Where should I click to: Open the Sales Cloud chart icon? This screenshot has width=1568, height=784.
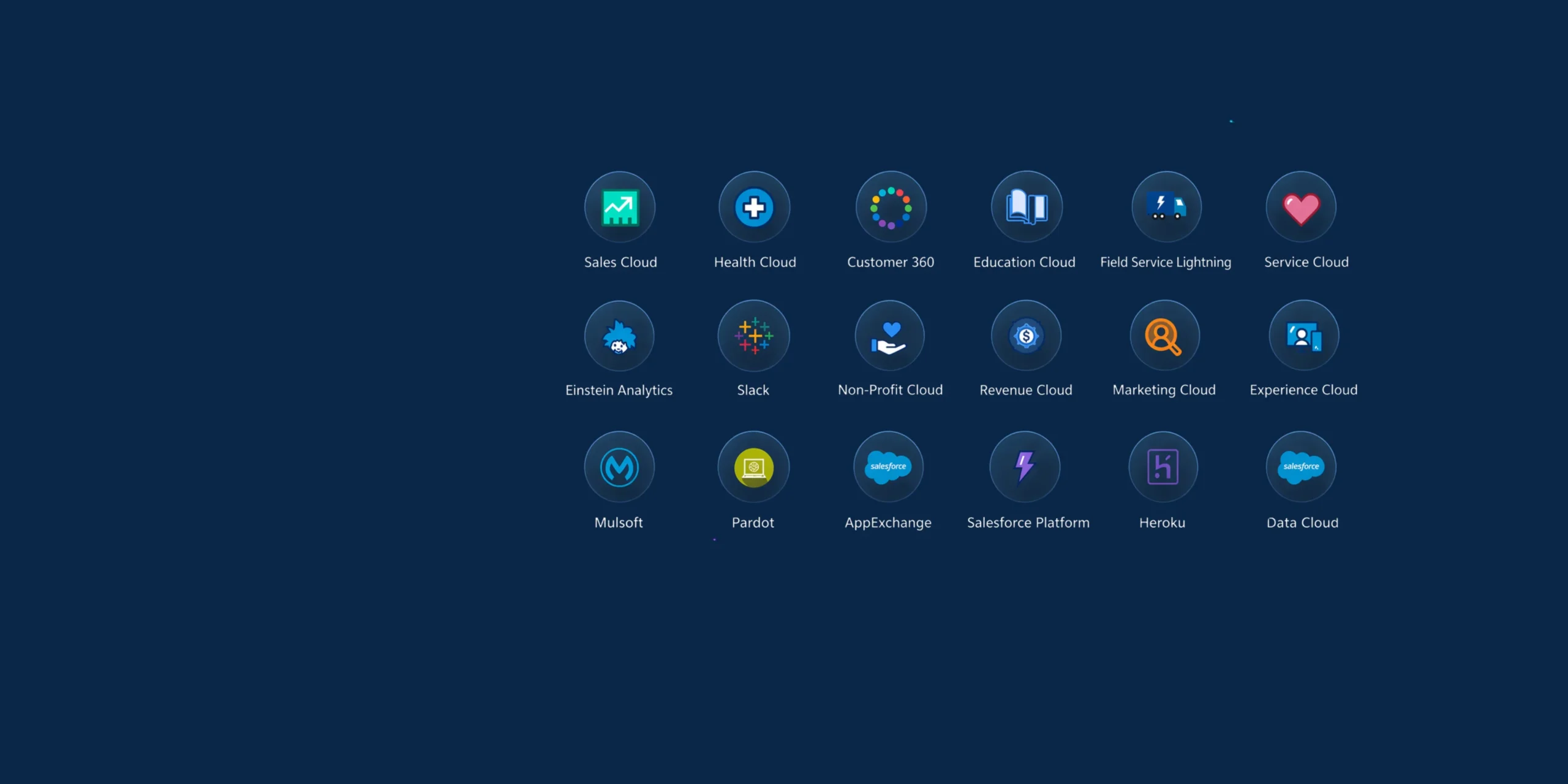pyautogui.click(x=620, y=207)
